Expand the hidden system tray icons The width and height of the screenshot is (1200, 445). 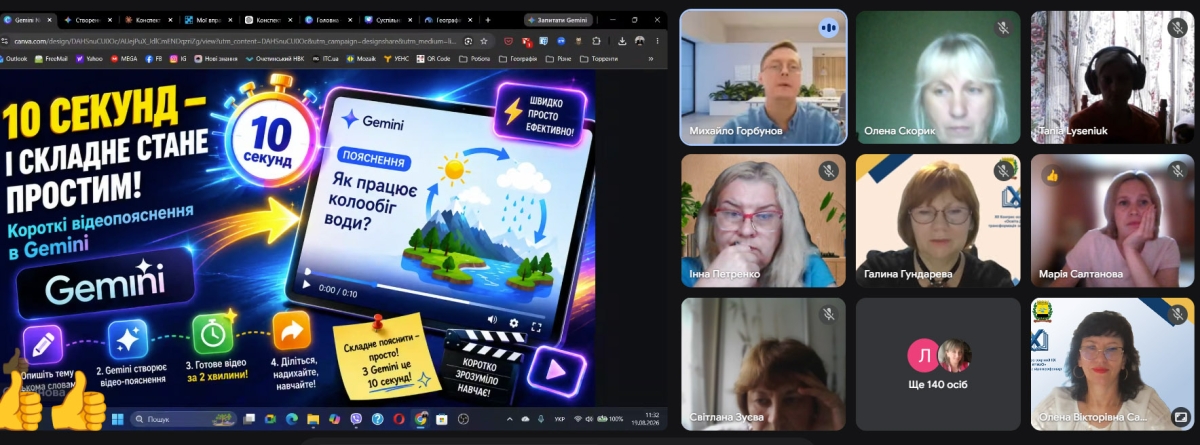(509, 420)
